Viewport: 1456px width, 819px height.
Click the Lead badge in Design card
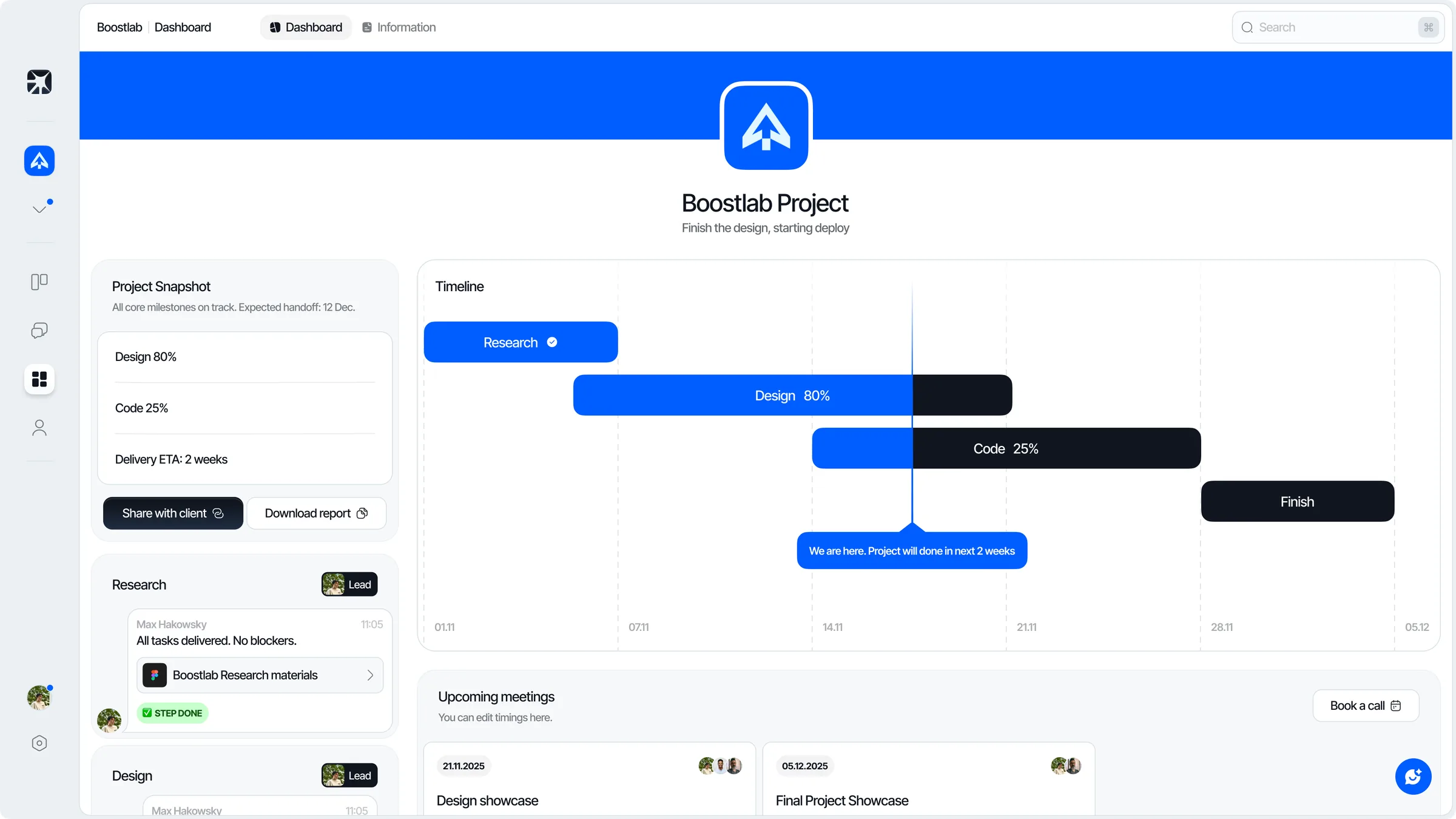(x=349, y=775)
